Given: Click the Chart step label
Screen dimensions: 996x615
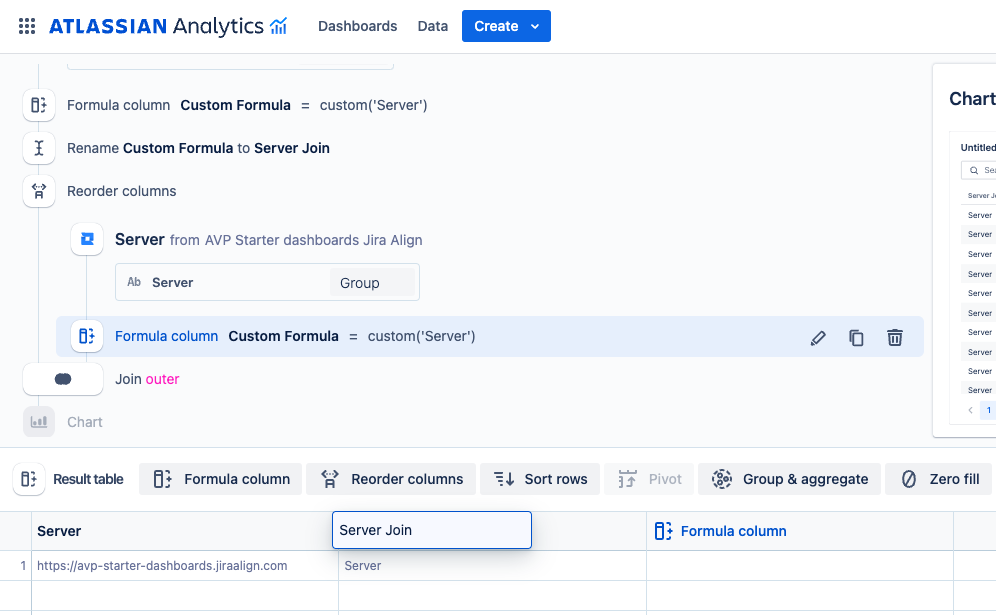Looking at the screenshot, I should coord(84,422).
